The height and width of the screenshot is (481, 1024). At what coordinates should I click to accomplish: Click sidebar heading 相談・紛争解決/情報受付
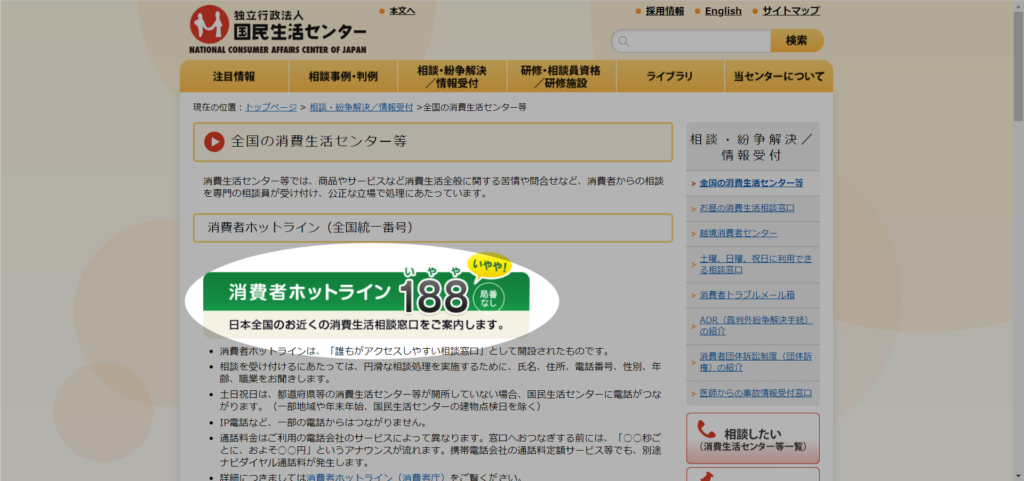point(752,147)
